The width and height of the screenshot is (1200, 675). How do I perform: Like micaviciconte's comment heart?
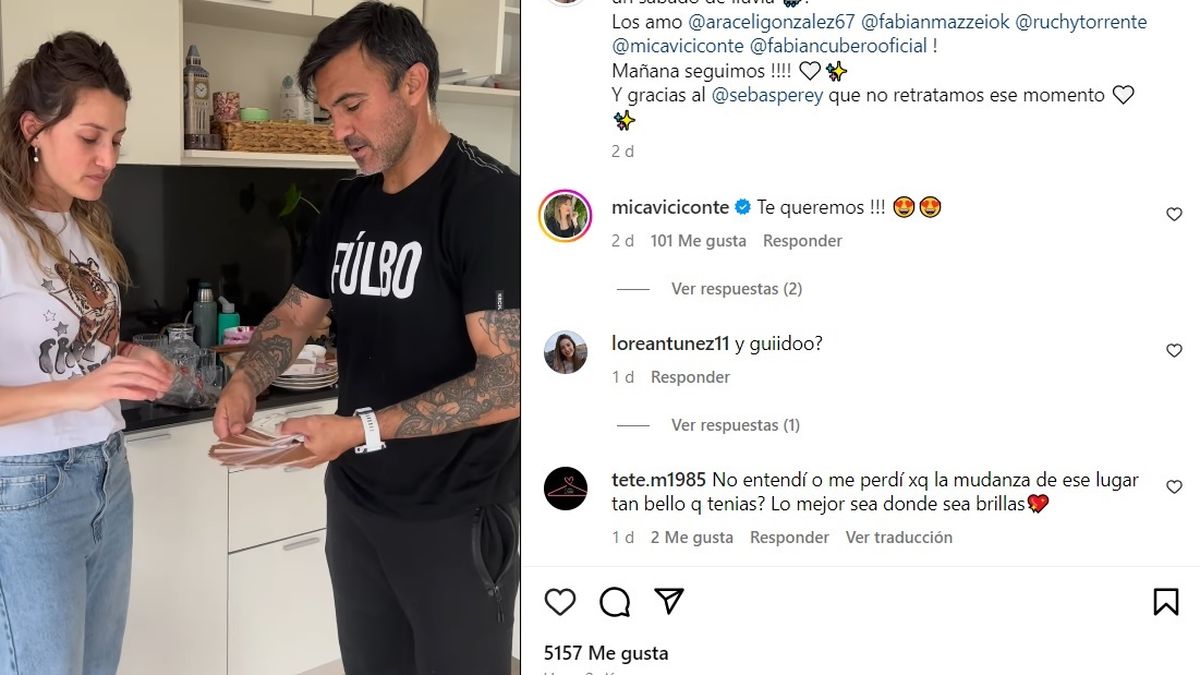(1174, 214)
